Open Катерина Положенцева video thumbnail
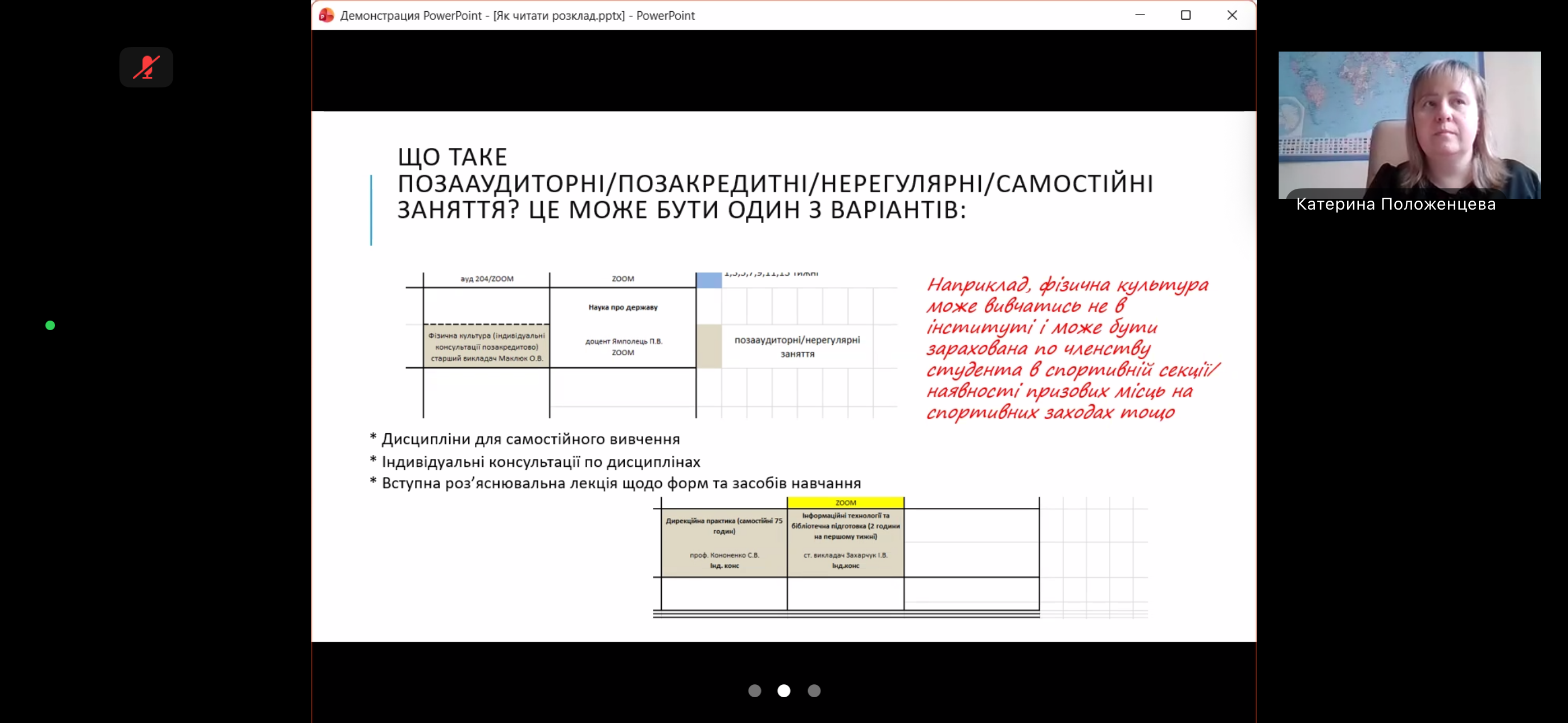1568x723 pixels. [x=1410, y=125]
